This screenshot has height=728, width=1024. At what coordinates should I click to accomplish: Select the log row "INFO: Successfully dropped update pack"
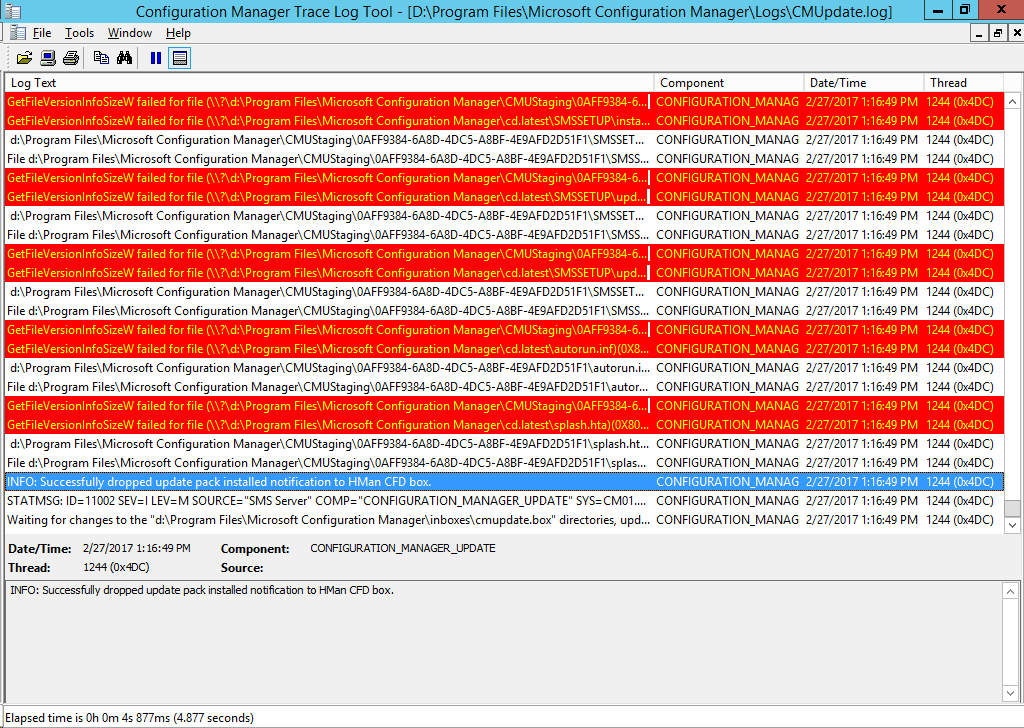tap(504, 482)
